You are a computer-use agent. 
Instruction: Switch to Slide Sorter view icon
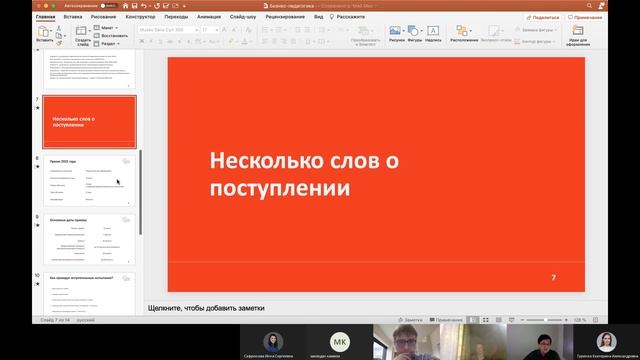485,320
